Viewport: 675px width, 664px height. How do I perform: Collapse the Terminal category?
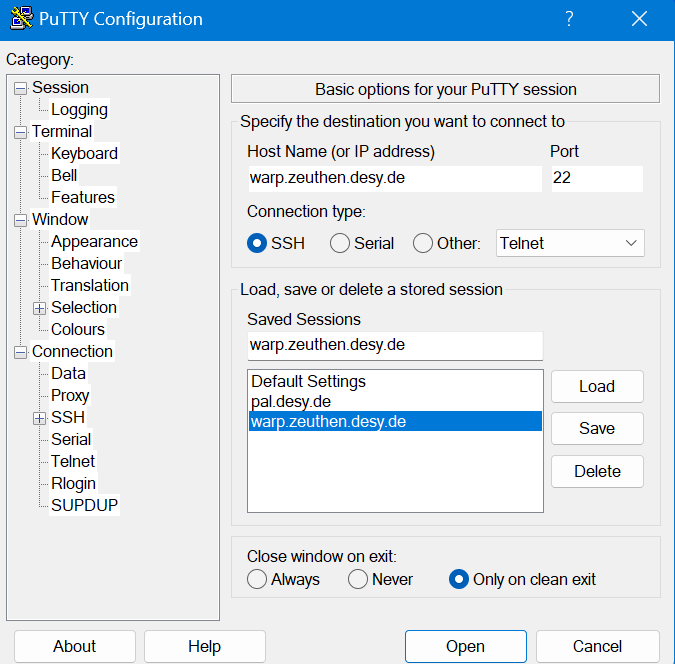pos(20,132)
